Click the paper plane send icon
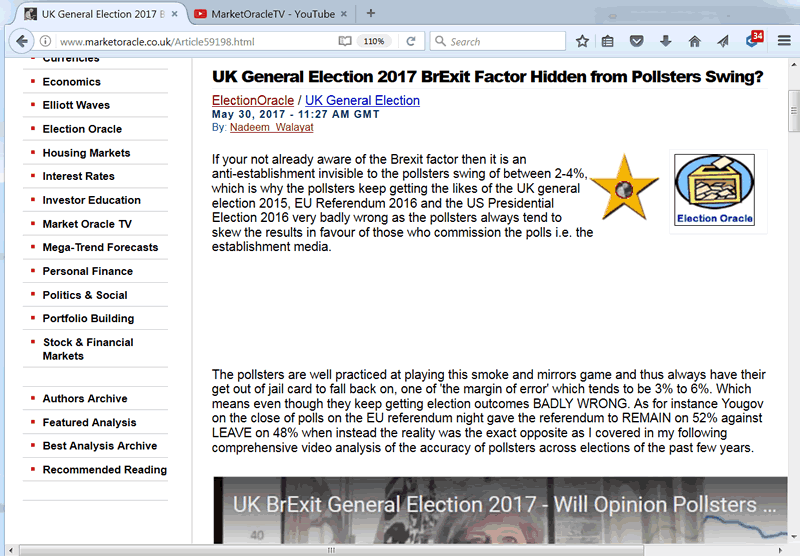This screenshot has width=800, height=556. point(723,41)
